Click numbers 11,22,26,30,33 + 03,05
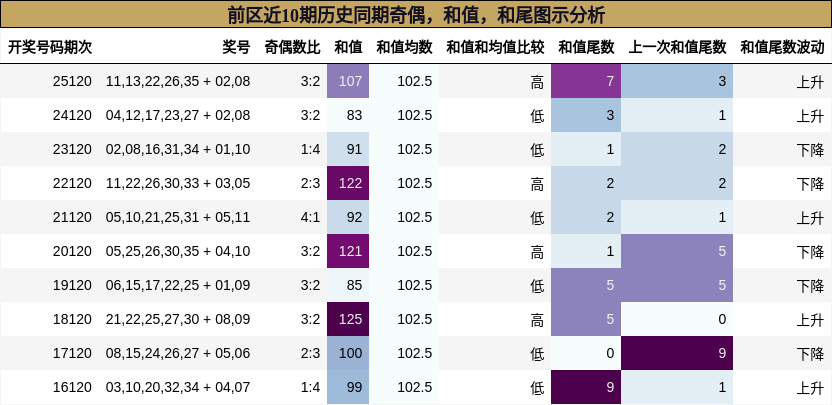 click(x=178, y=183)
